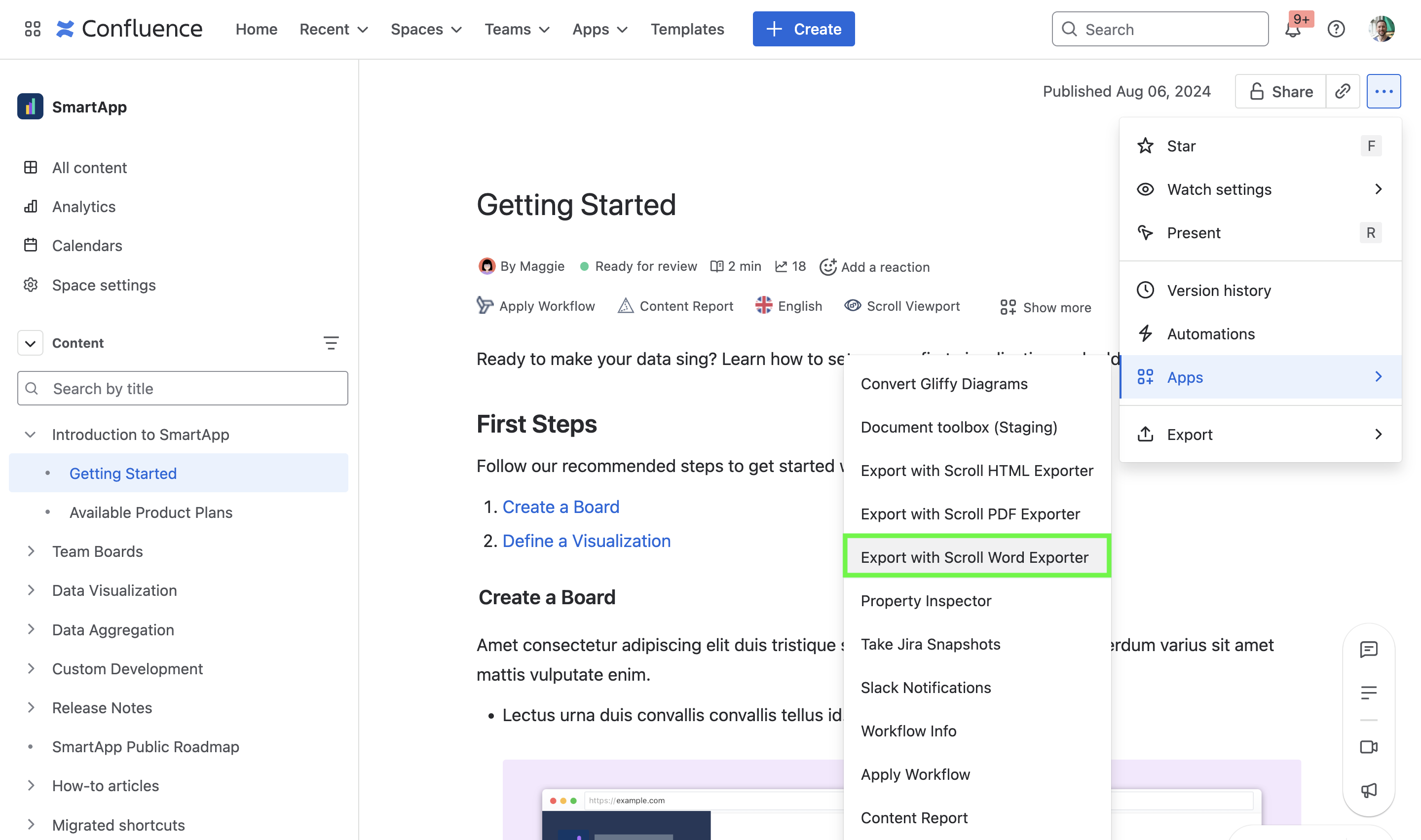Screen dimensions: 1421x840
Task: Click the Add a reaction emoji icon
Action: [828, 267]
